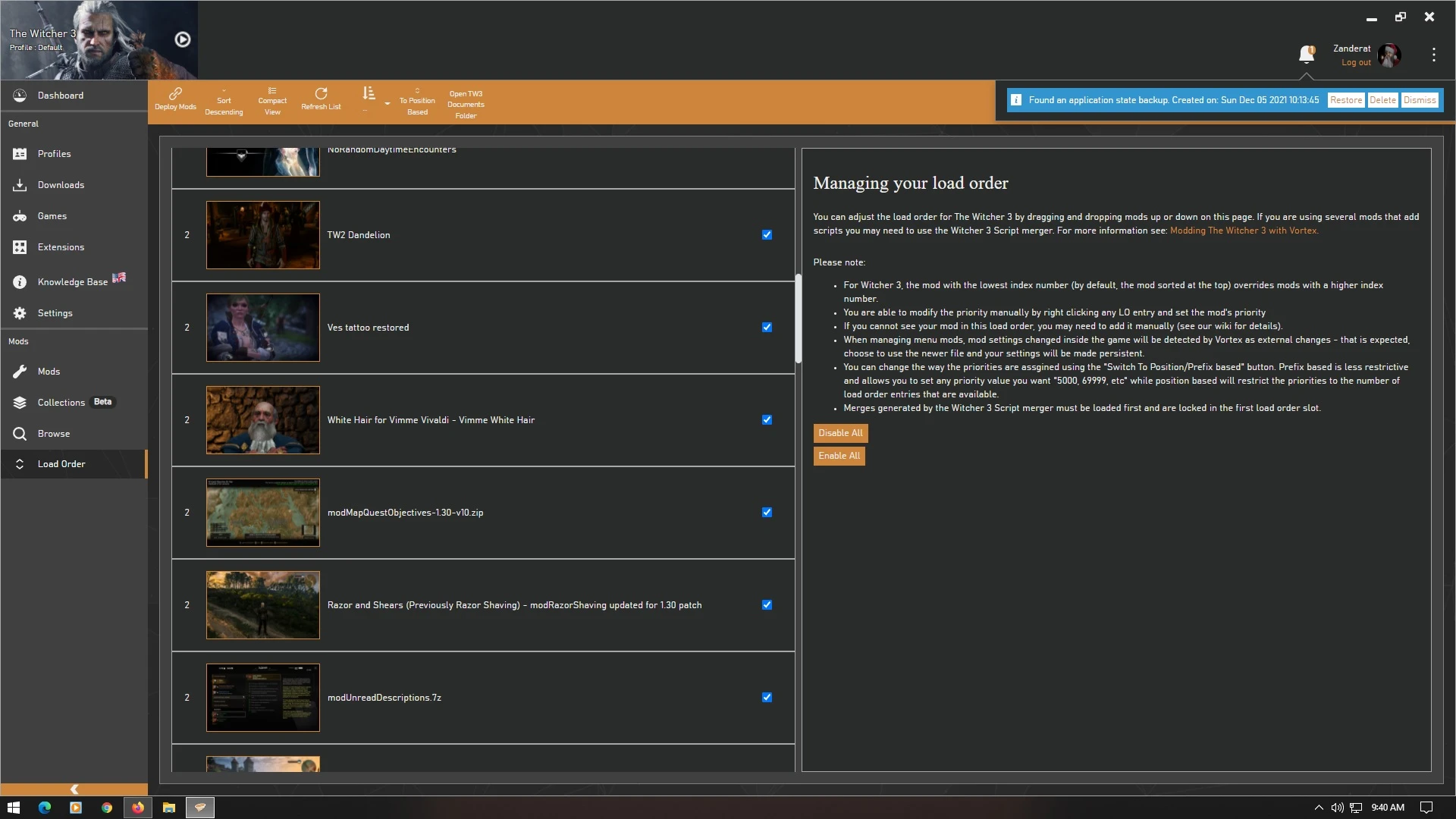This screenshot has height=819, width=1456.
Task: Uncheck the Ves tattoo restored mod
Action: click(x=767, y=328)
